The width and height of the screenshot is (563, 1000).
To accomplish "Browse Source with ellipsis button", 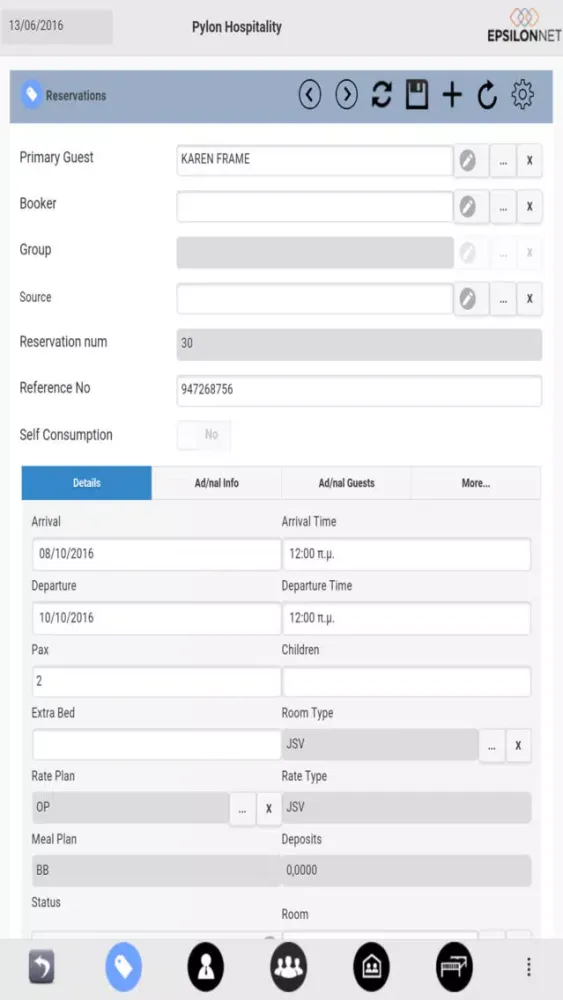I will pyautogui.click(x=503, y=298).
